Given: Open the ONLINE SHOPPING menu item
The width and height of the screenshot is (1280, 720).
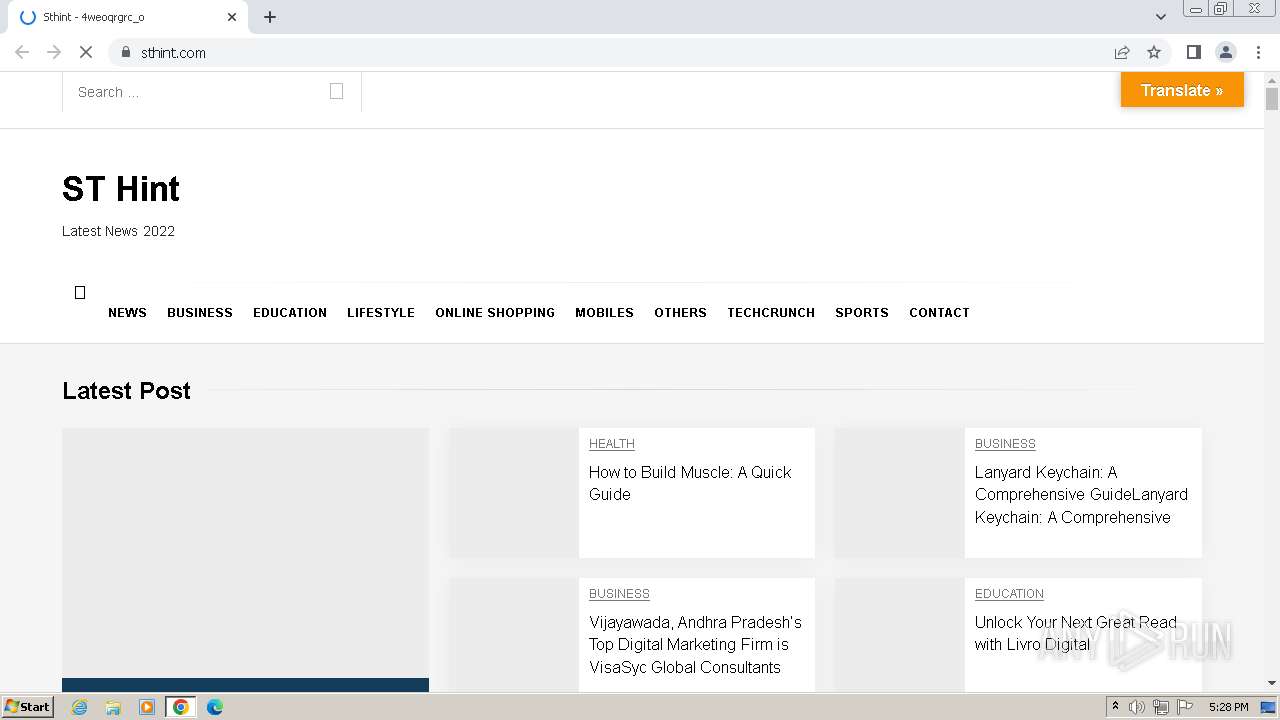Looking at the screenshot, I should [x=495, y=313].
